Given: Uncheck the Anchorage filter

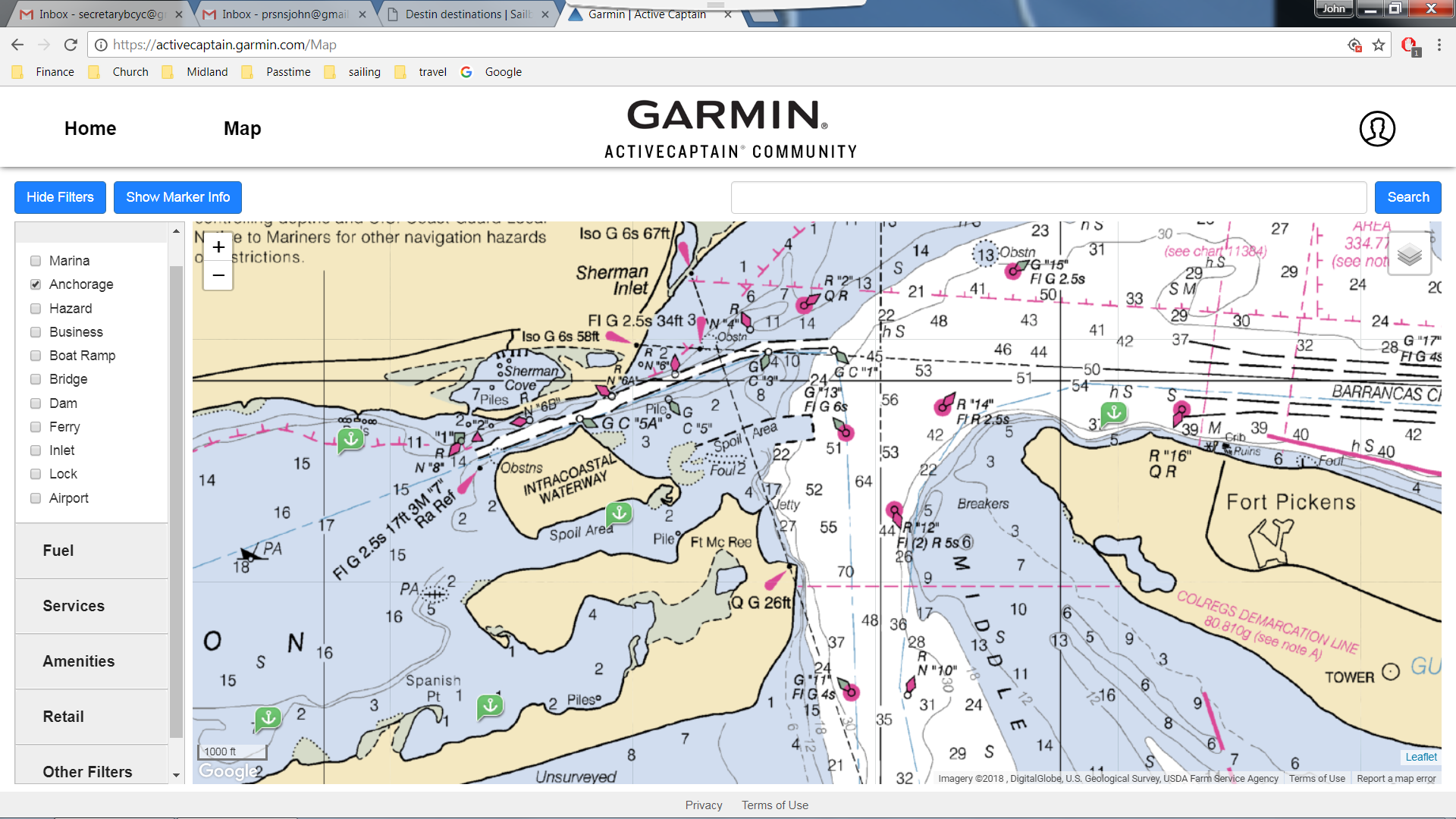Looking at the screenshot, I should tap(36, 284).
